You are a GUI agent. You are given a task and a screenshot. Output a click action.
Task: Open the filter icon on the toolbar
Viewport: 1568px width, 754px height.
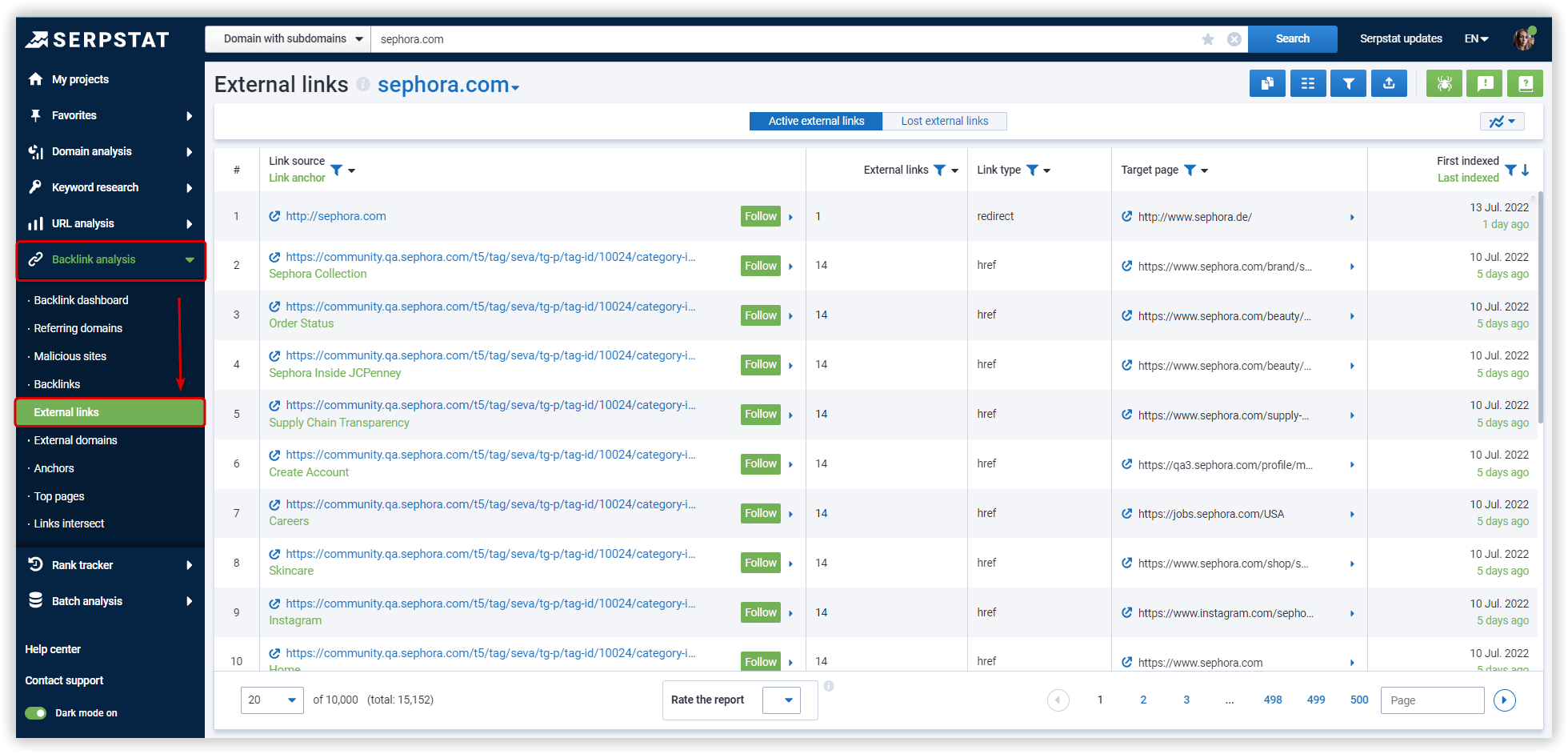[x=1349, y=83]
